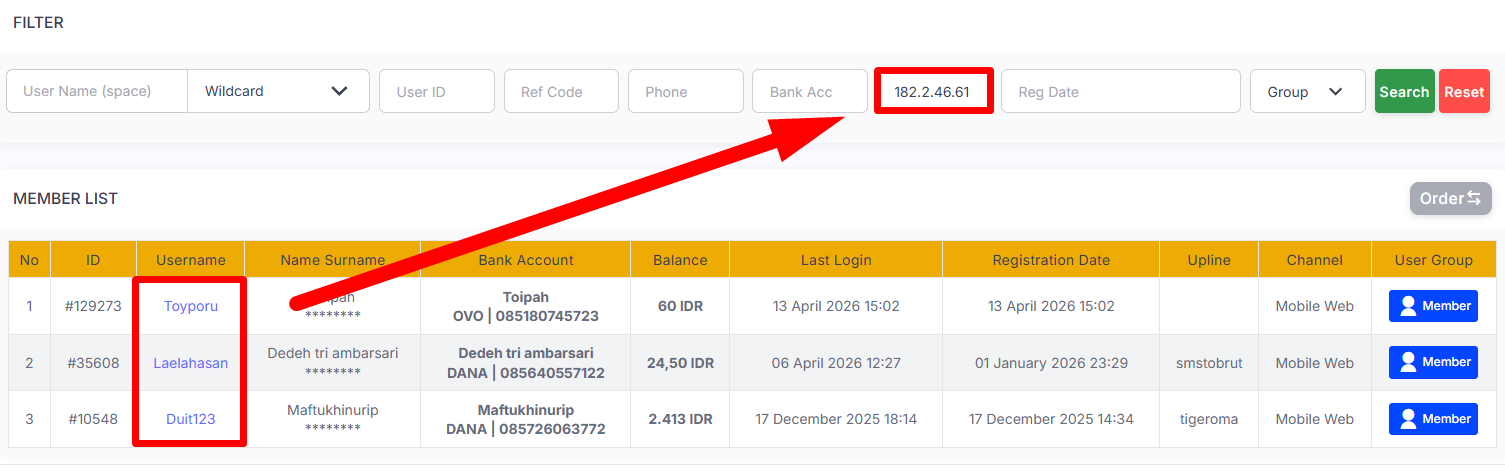This screenshot has width=1505, height=475.
Task: Expand the Group dropdown filter
Action: (1307, 91)
